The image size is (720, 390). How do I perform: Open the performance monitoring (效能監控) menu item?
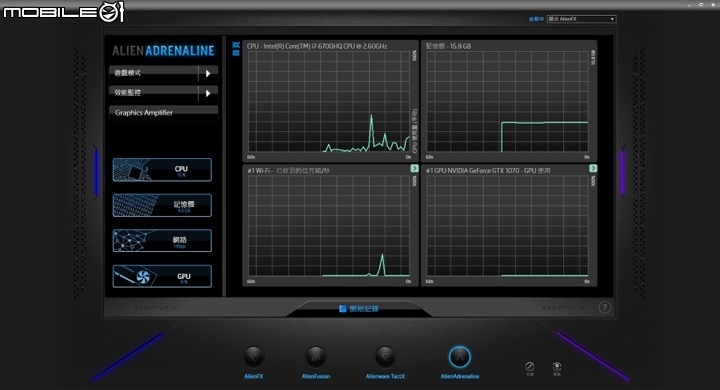pos(153,93)
